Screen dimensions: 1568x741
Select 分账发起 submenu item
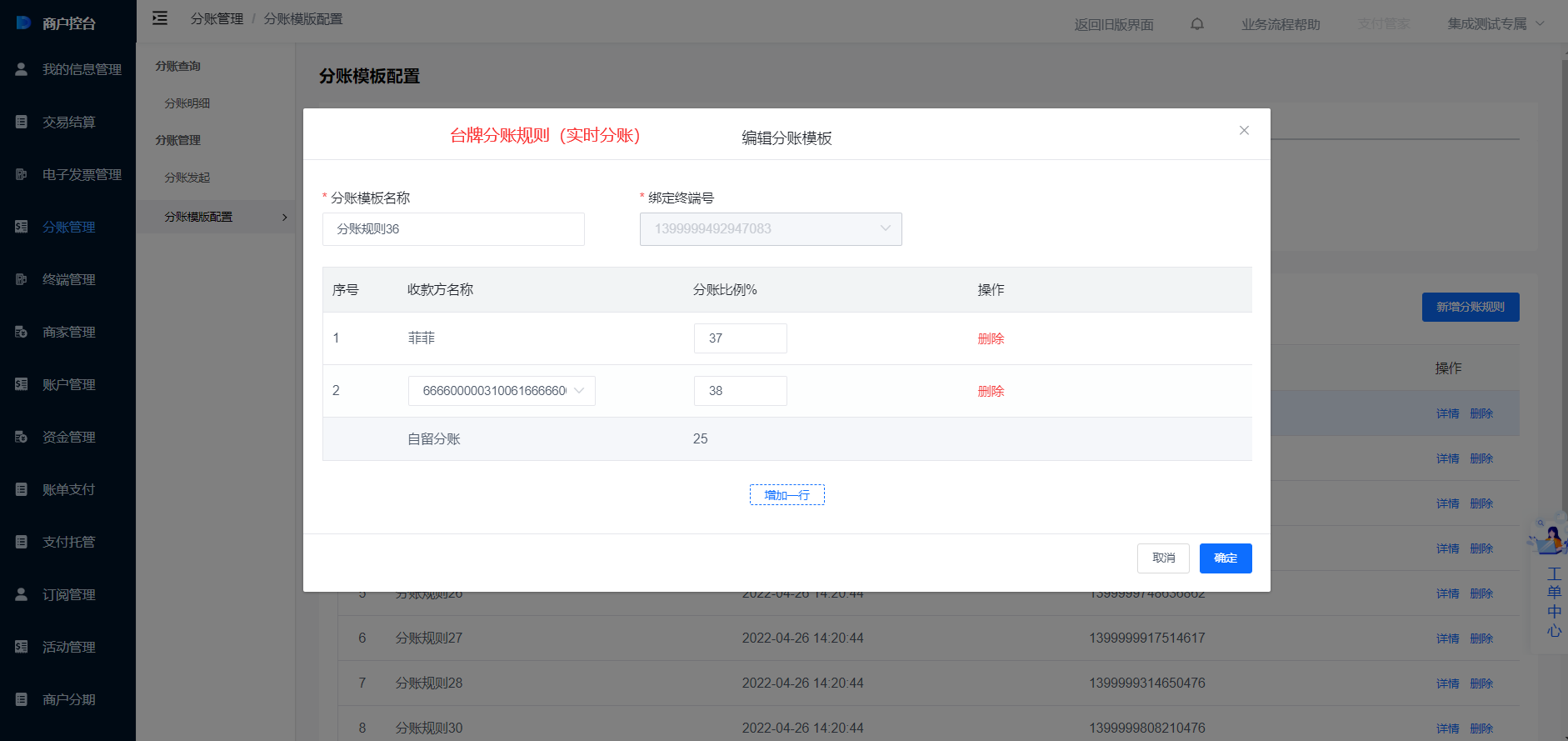[187, 178]
